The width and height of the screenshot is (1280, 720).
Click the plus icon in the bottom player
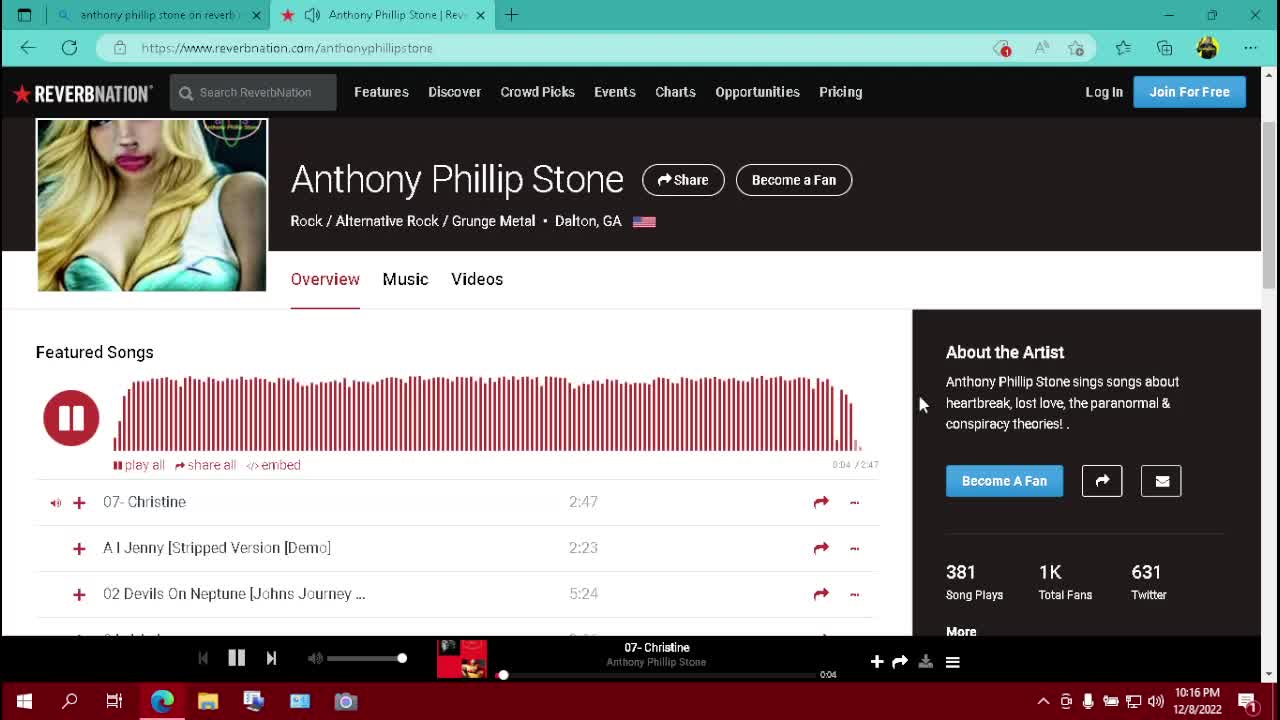point(876,661)
